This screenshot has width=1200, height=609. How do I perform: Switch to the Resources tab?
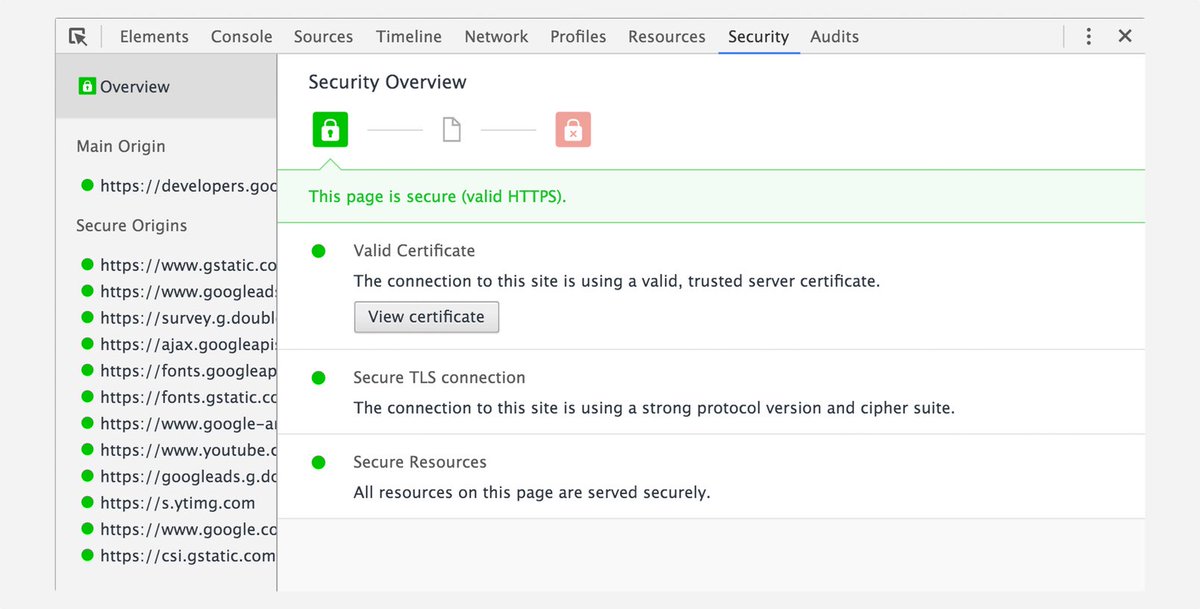[667, 36]
